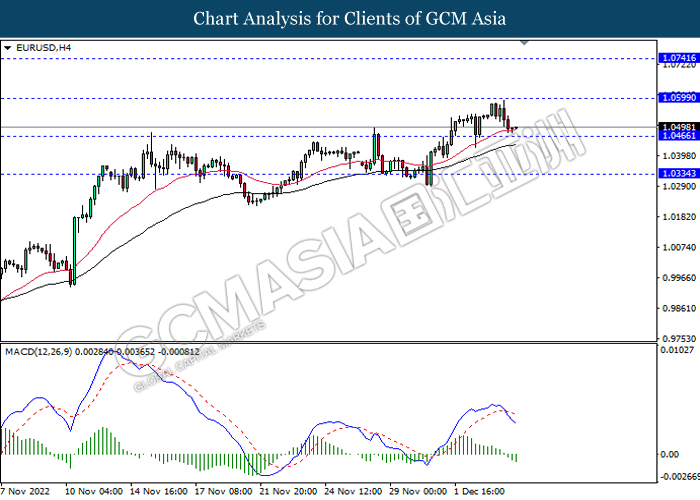Image resolution: width=700 pixels, height=500 pixels.
Task: Click the 14 Nov 16:00 time label
Action: tap(158, 491)
